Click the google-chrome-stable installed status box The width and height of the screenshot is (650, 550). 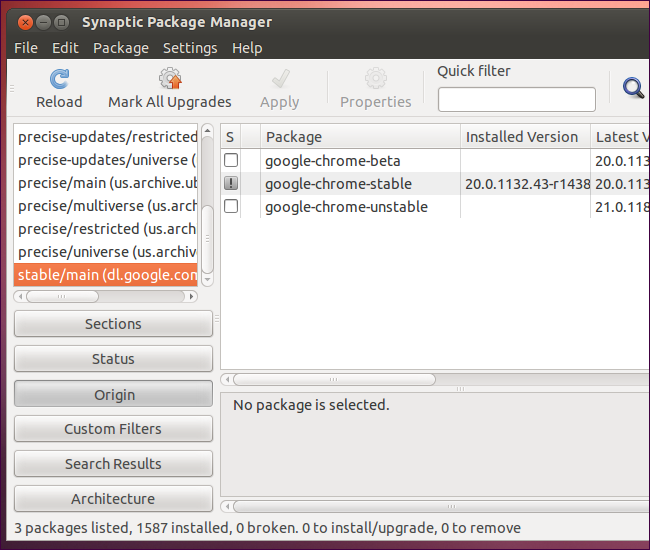[x=231, y=183]
